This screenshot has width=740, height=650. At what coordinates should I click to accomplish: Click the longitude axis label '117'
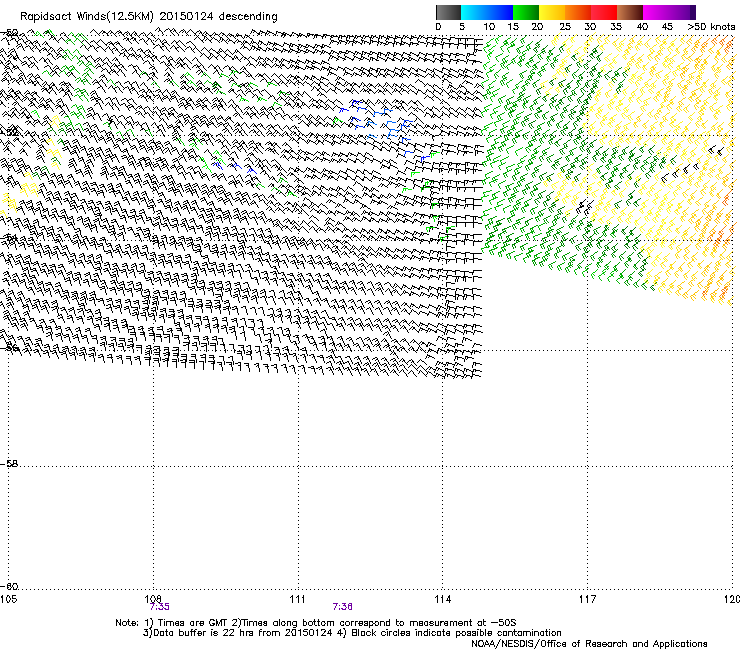click(587, 599)
